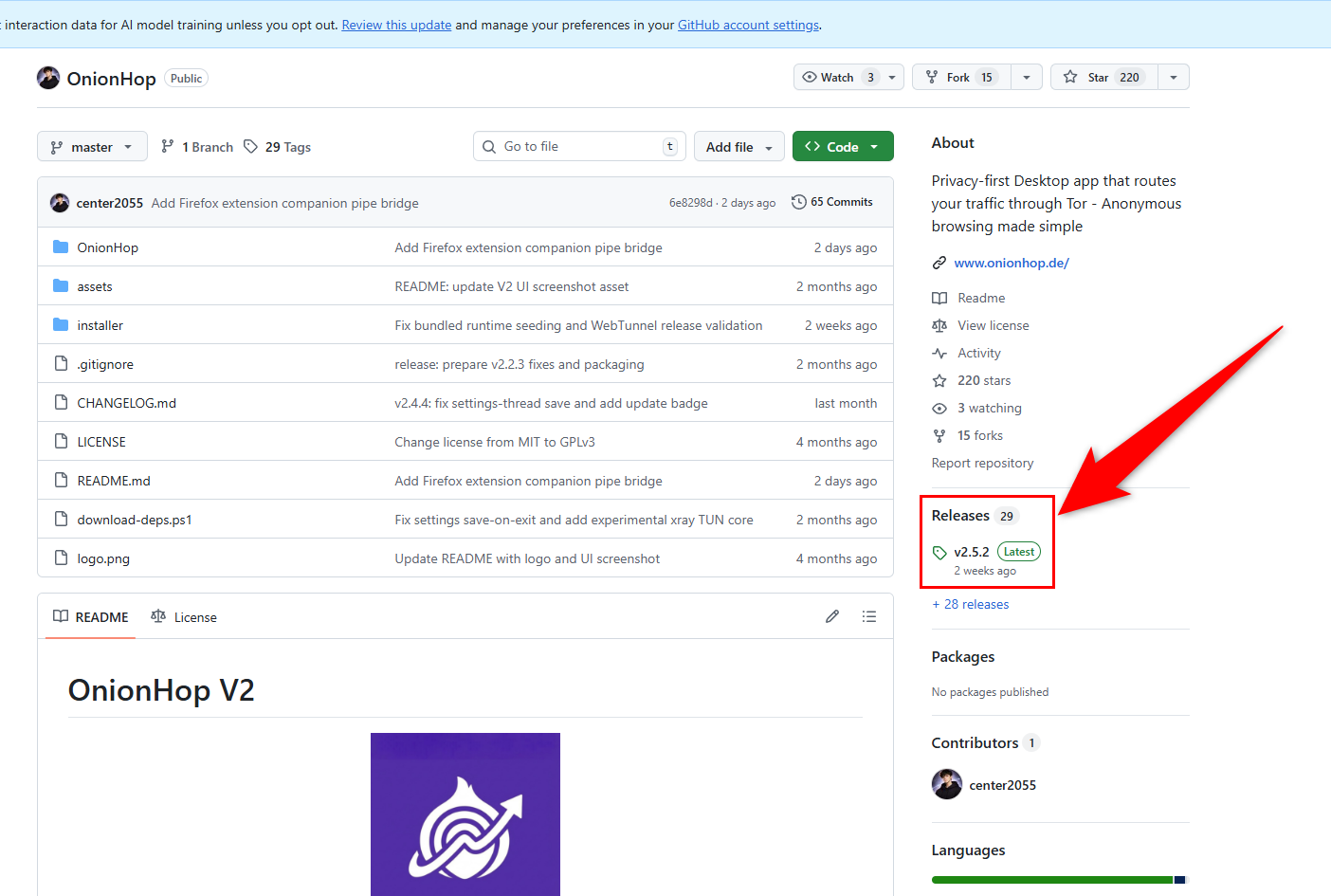1331x896 pixels.
Task: Open GitHub account settings link in banner
Action: 749,25
